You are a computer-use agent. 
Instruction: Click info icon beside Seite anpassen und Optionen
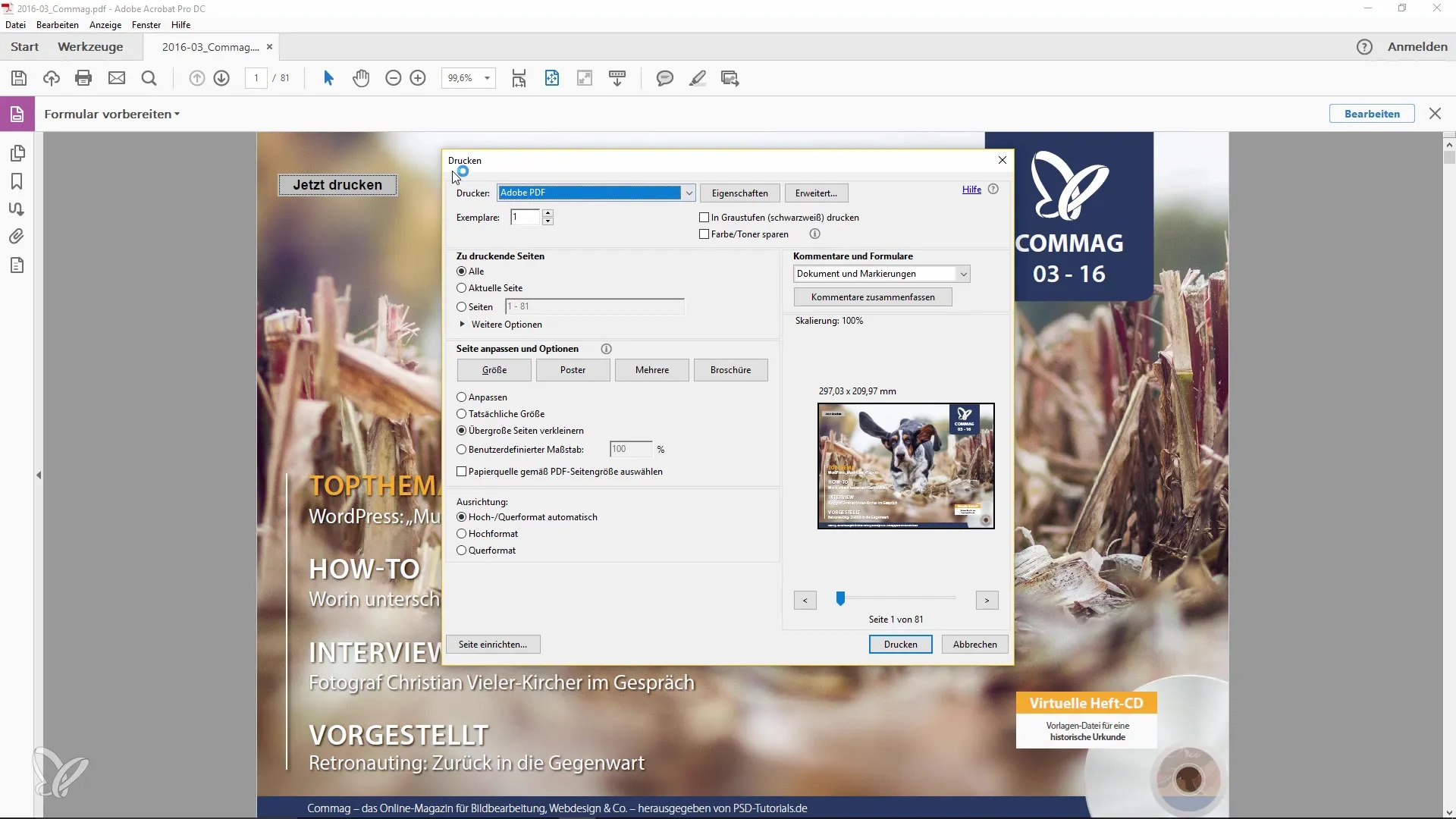coord(606,349)
